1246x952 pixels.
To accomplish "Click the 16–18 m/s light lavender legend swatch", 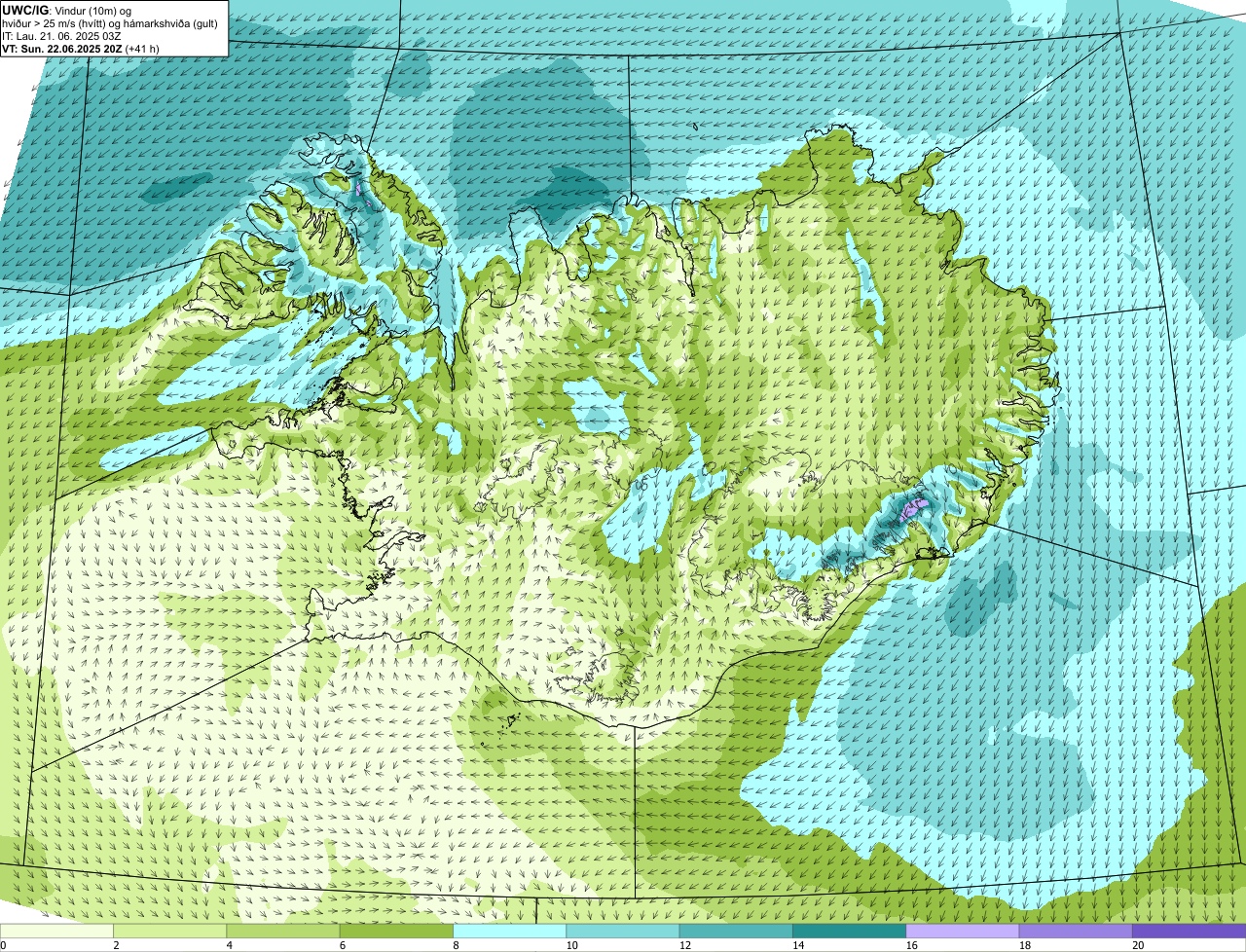I will [963, 931].
